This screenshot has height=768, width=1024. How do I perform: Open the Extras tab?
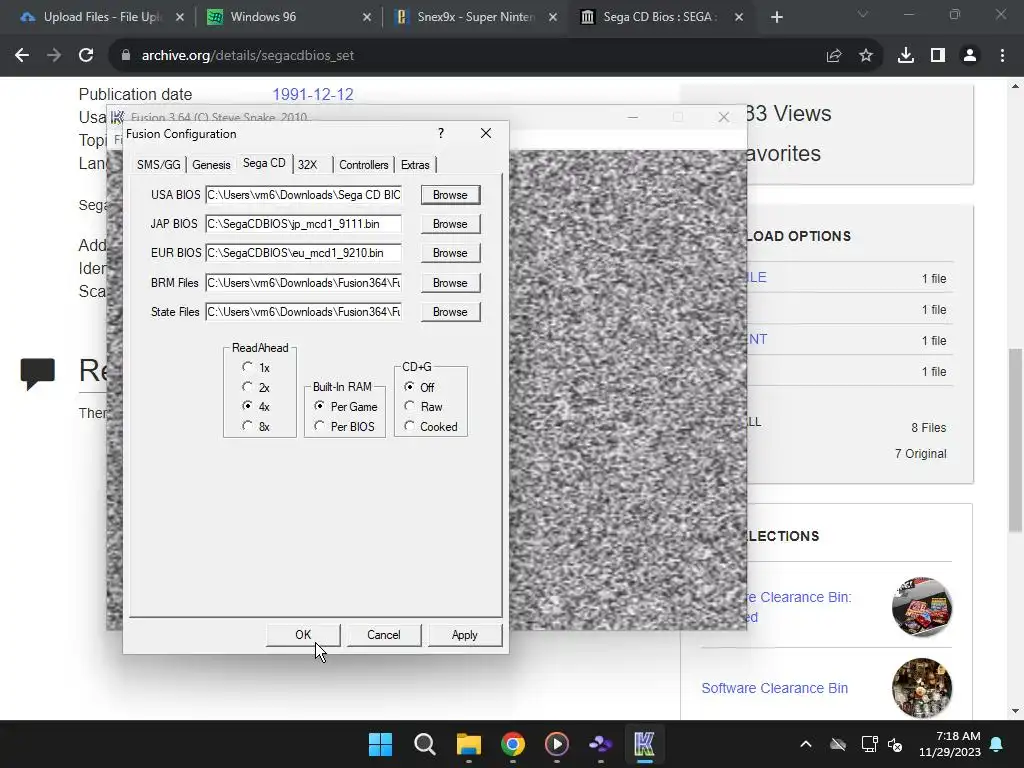pos(415,165)
